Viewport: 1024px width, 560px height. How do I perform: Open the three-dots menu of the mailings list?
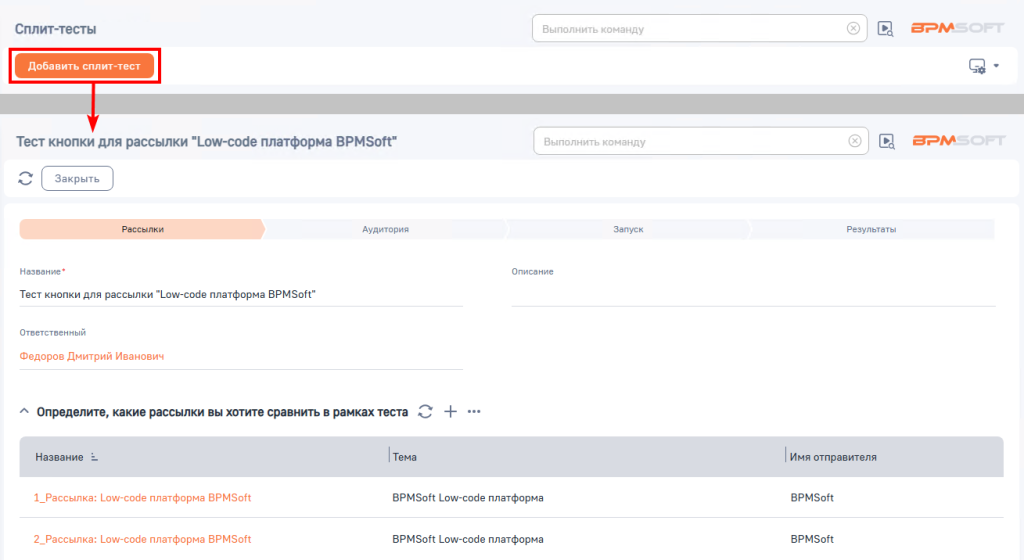click(474, 411)
